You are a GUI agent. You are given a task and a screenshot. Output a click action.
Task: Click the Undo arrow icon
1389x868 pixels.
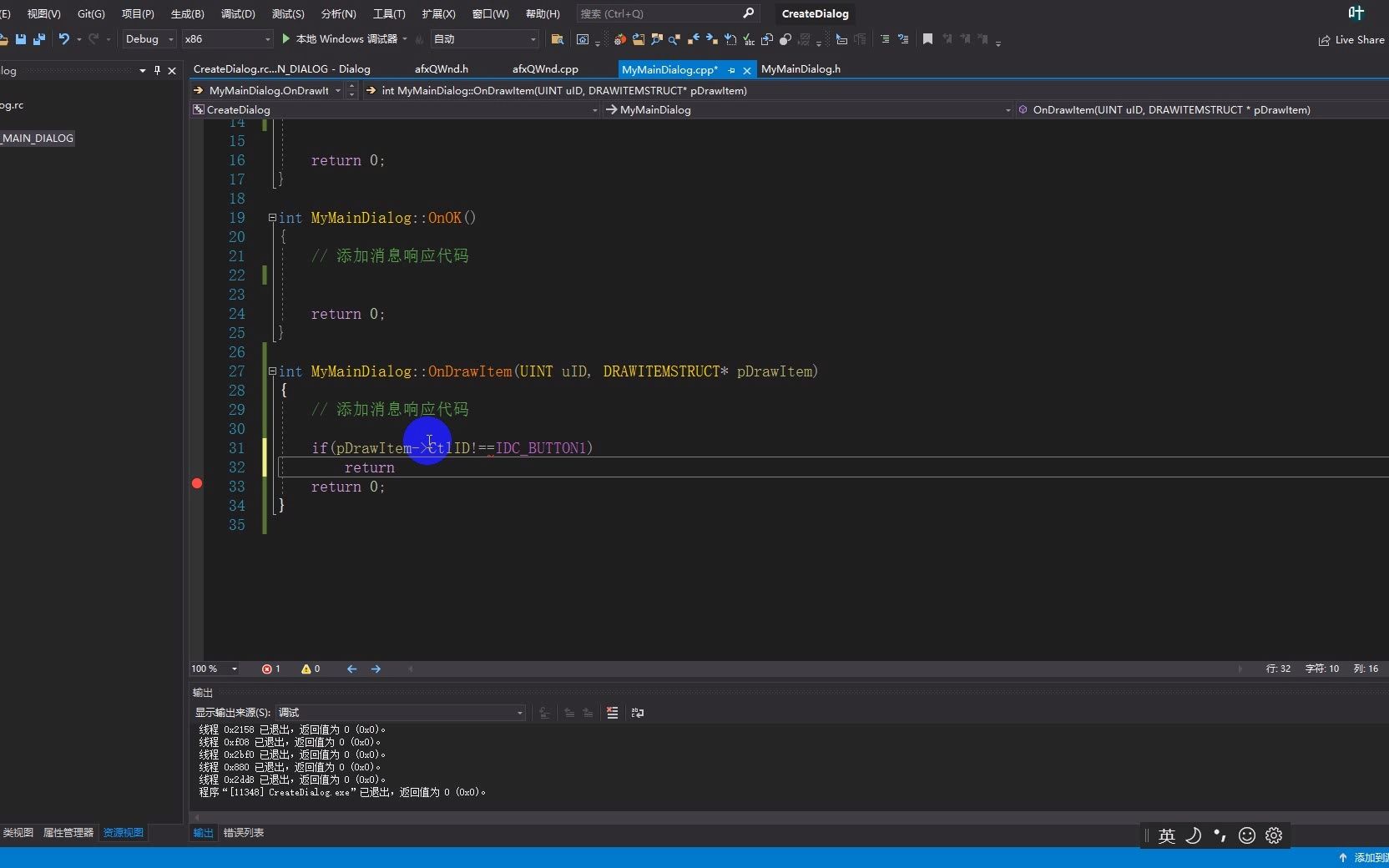63,39
